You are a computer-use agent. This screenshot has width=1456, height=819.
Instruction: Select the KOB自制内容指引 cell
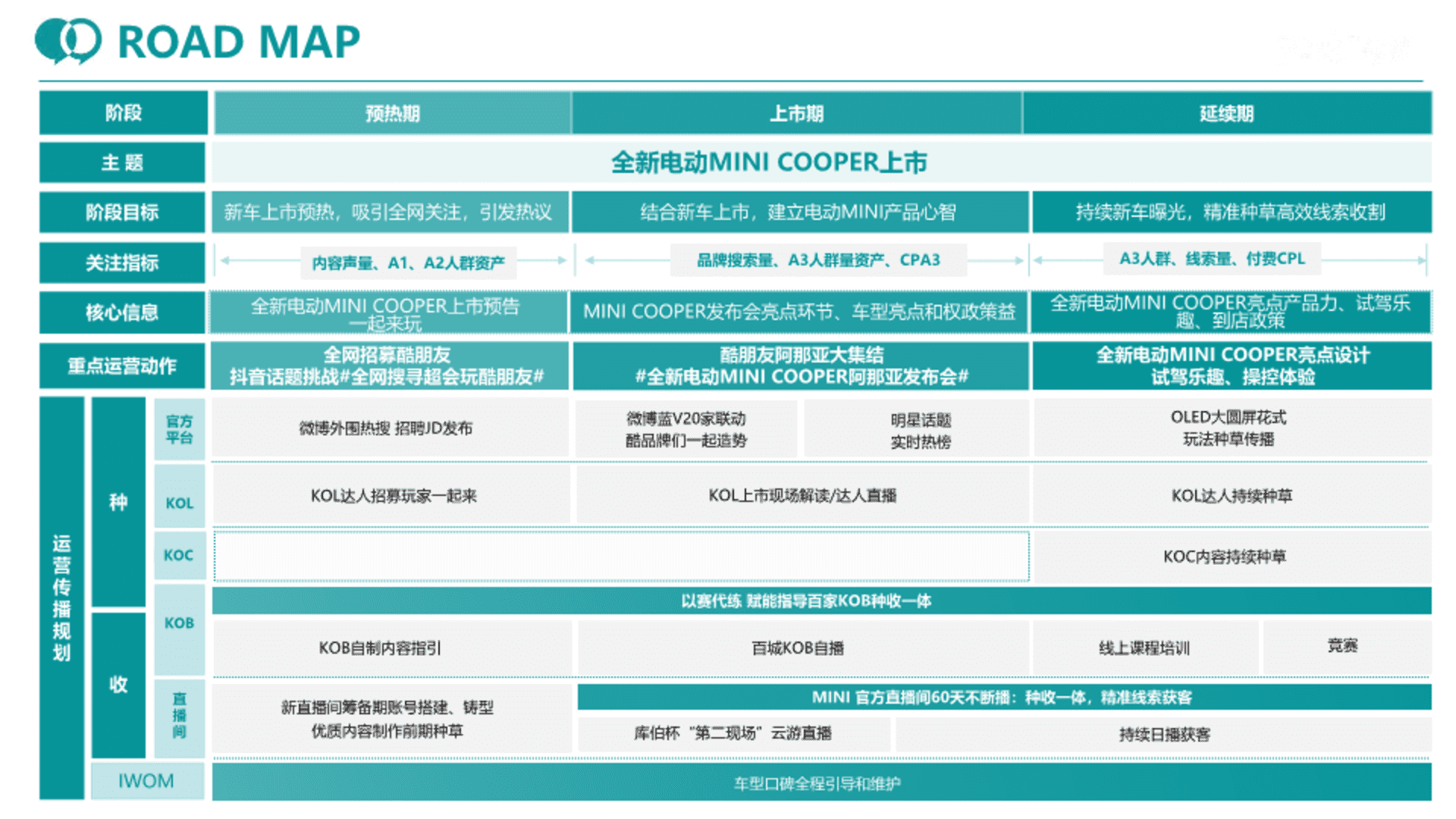pos(392,648)
